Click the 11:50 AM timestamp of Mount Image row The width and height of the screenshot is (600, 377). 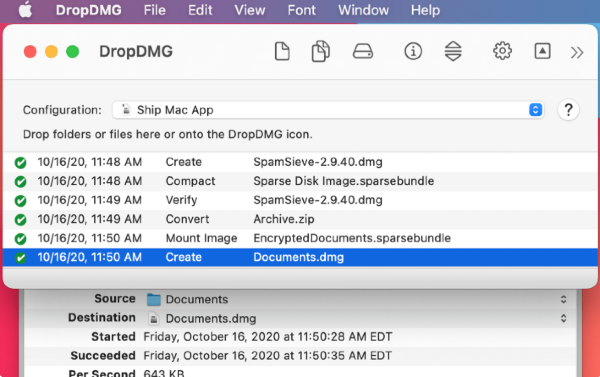point(90,238)
